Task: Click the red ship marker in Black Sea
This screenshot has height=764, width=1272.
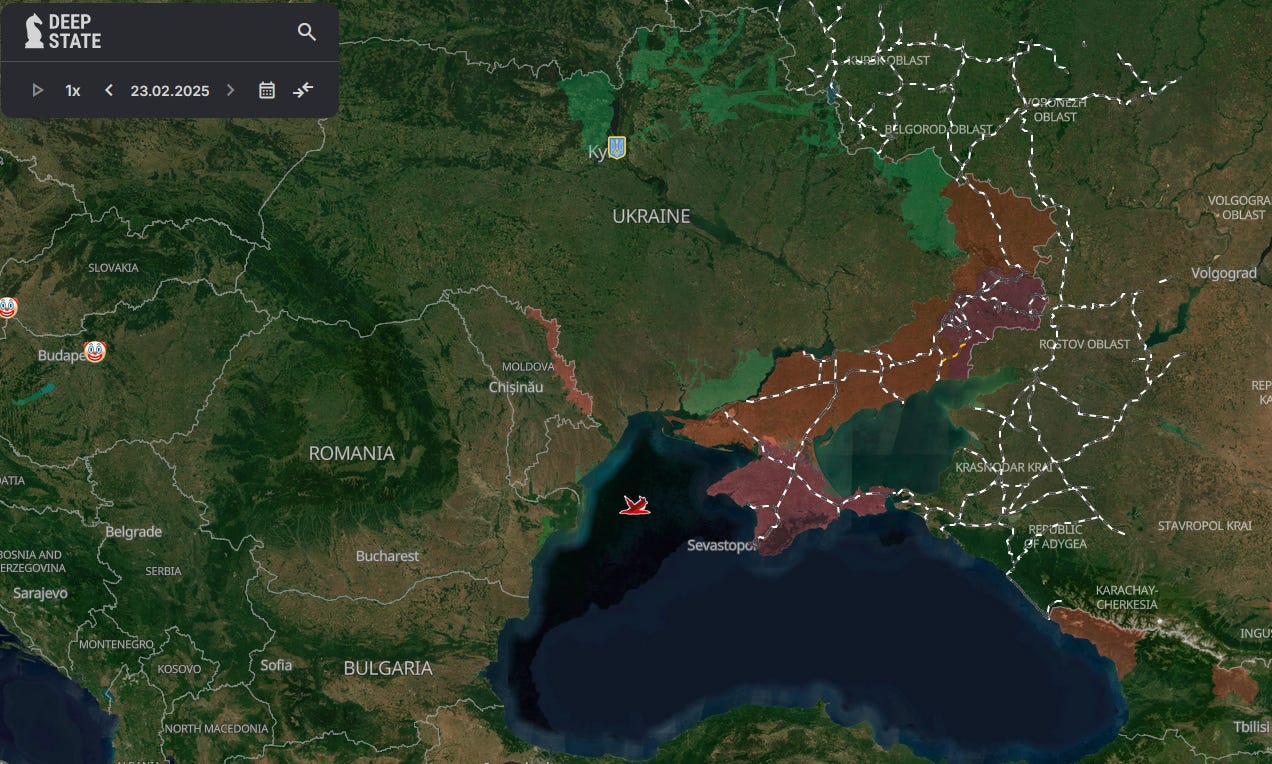Action: coord(634,505)
